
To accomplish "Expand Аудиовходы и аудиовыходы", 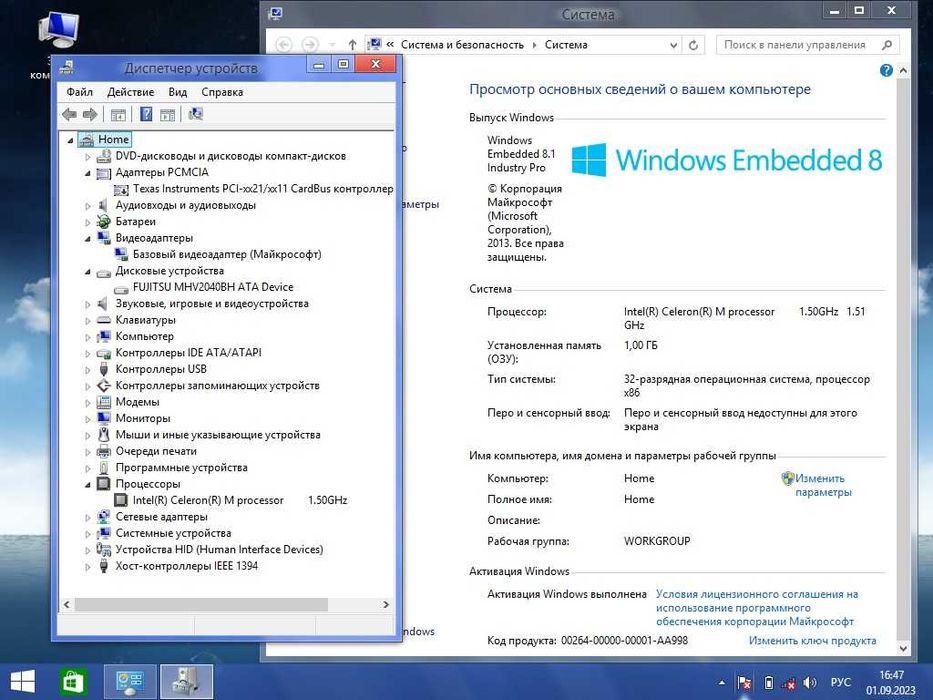I will tap(87, 206).
